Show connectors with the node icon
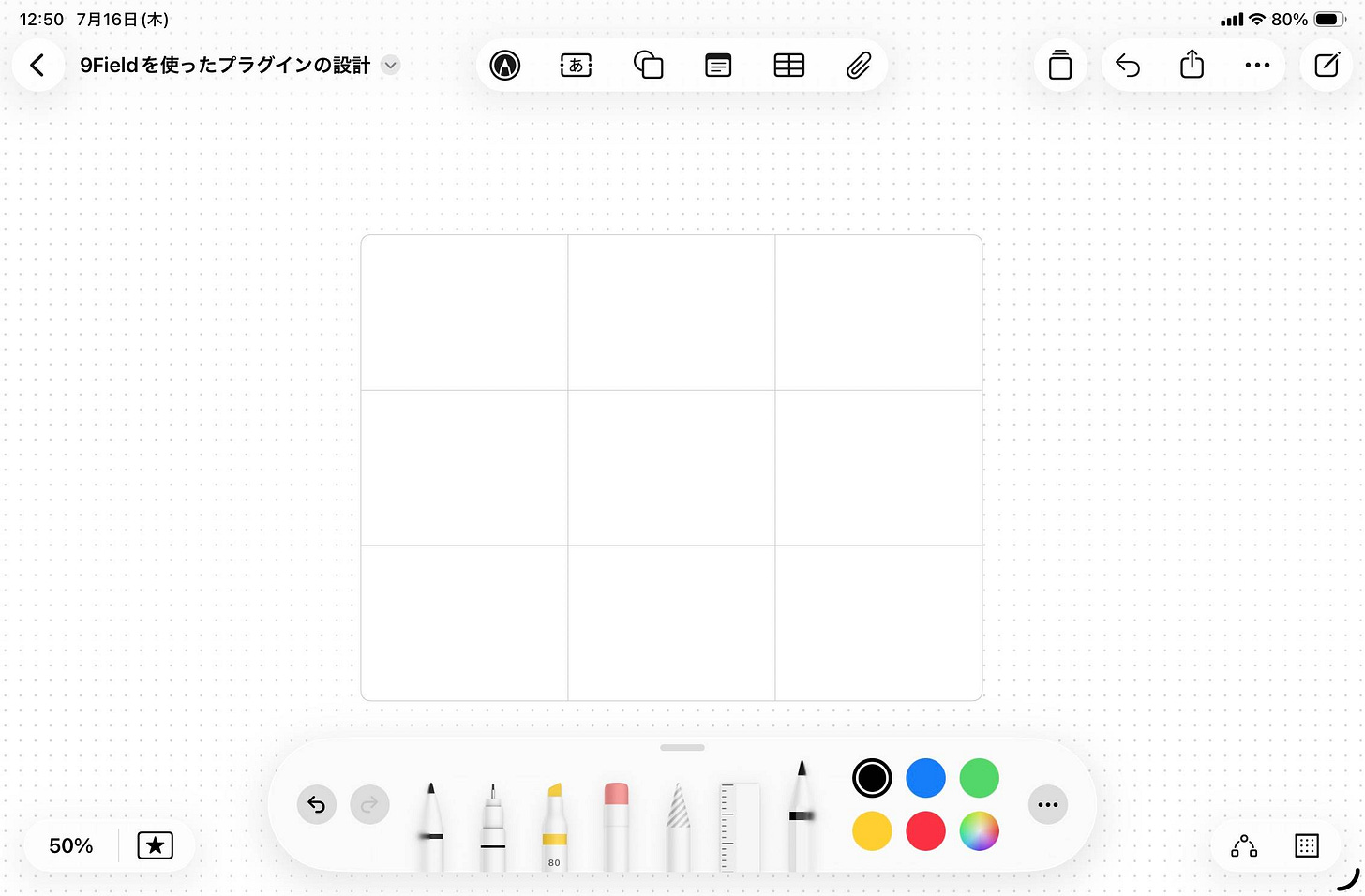This screenshot has width=1365, height=896. 1244,845
